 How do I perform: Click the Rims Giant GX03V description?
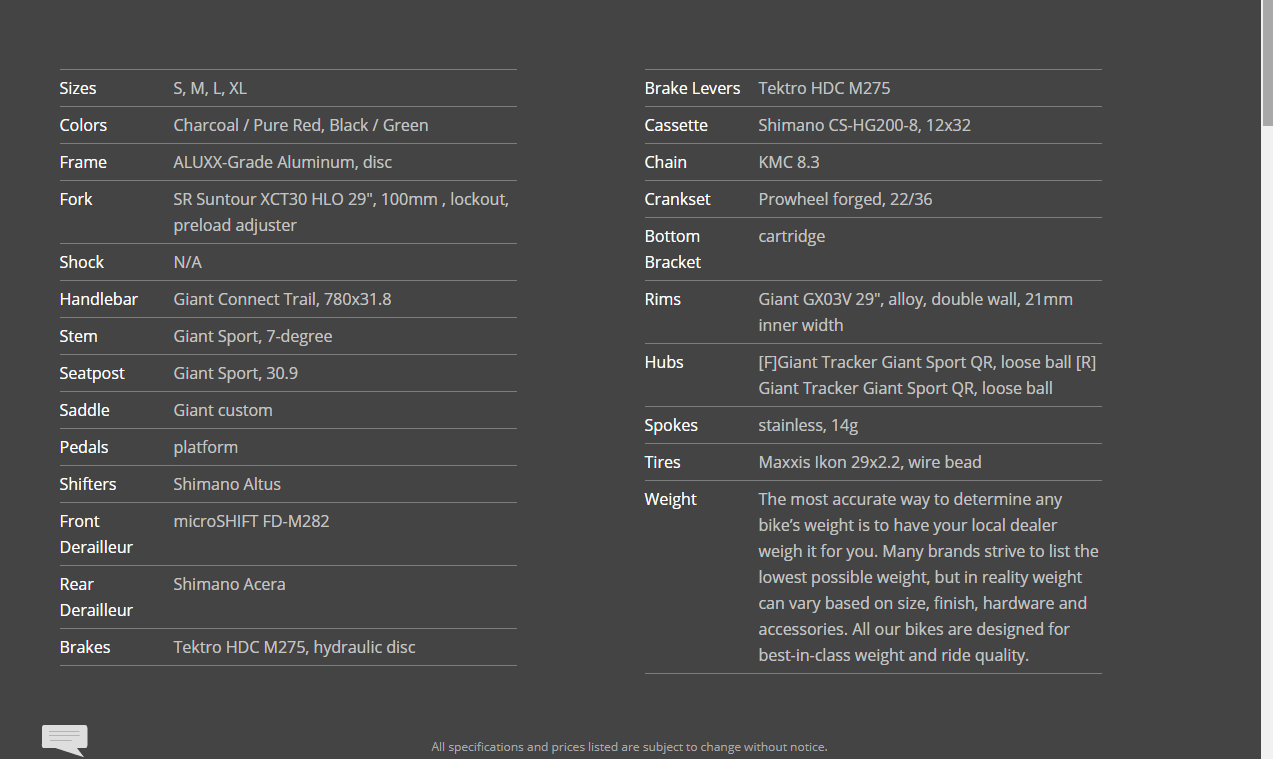coord(916,312)
